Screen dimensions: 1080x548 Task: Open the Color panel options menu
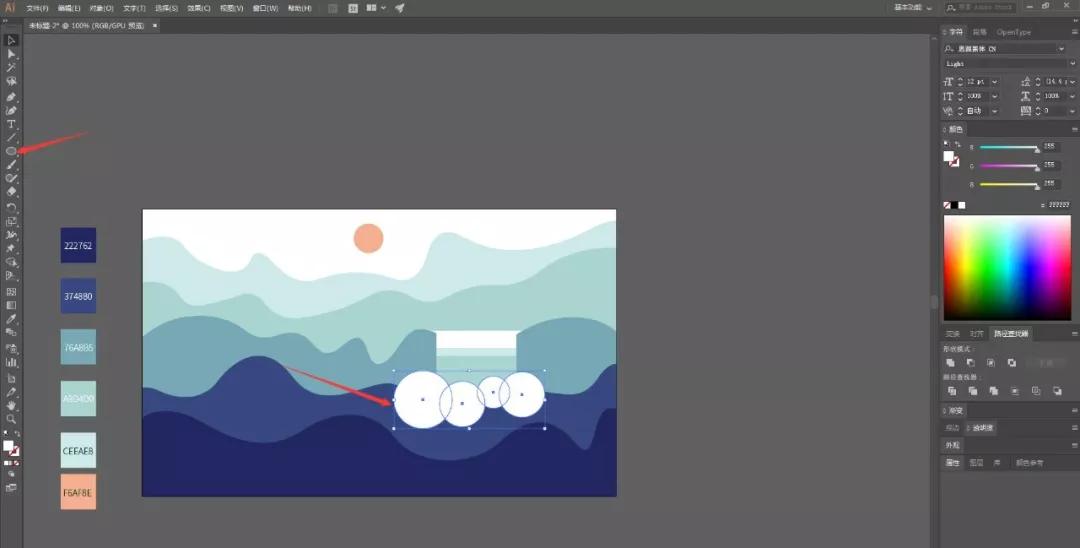click(1074, 129)
